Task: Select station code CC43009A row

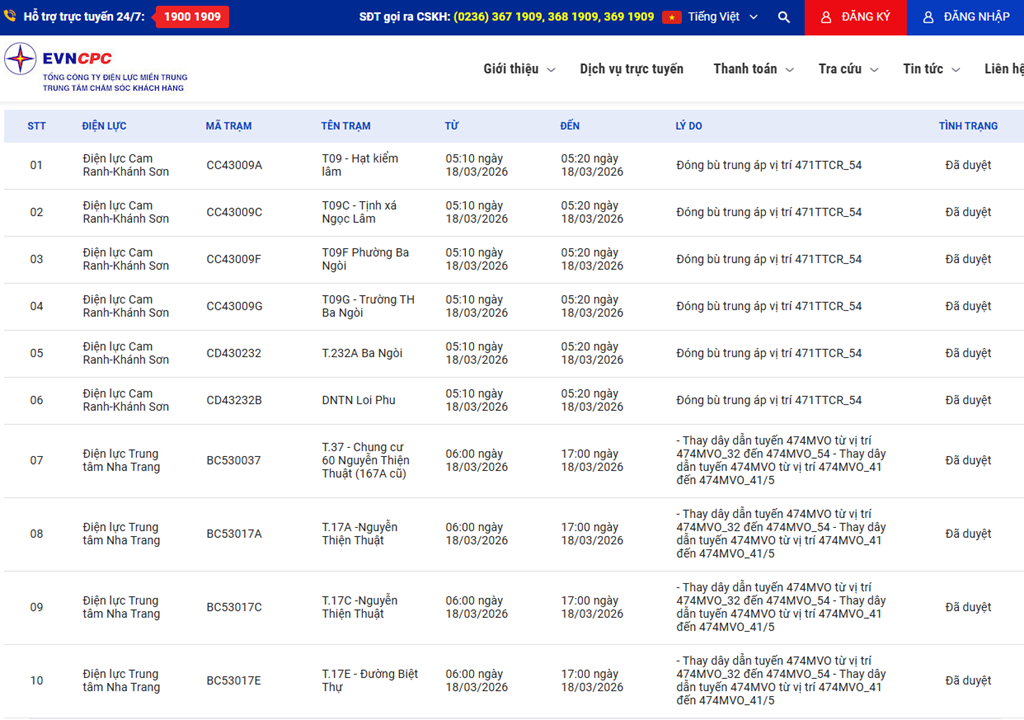Action: (x=234, y=165)
